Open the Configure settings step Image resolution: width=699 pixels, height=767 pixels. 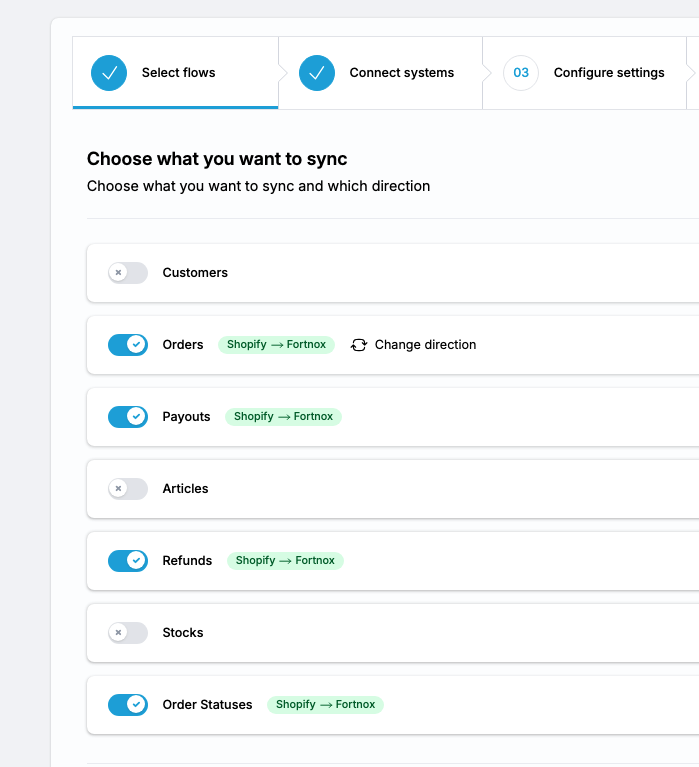585,73
